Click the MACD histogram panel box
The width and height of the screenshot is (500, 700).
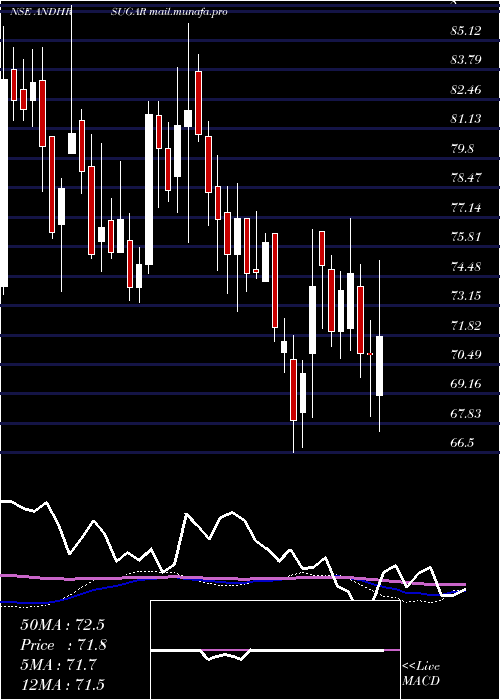tap(275, 650)
